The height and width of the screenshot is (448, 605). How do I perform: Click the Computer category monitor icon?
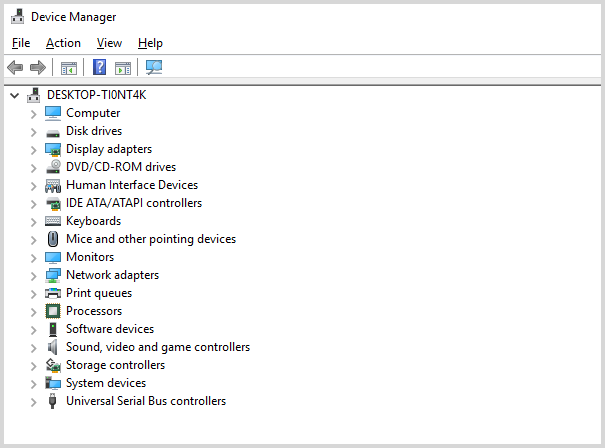[53, 113]
